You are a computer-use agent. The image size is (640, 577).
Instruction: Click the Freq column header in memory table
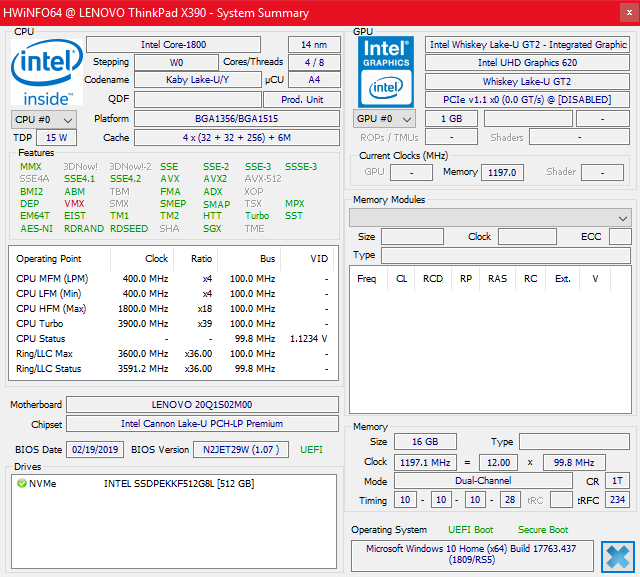(x=367, y=279)
